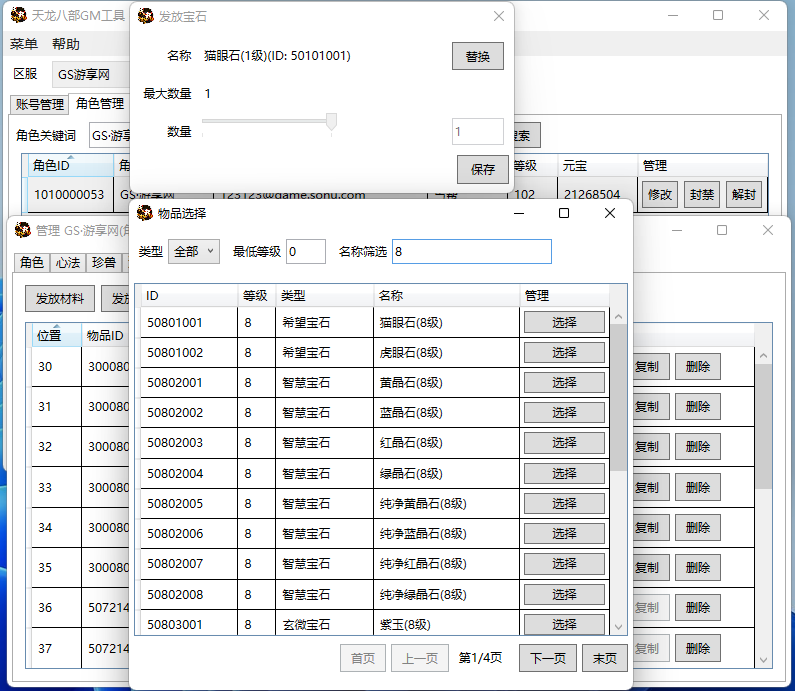Focus the 名称筛选 text box
Image resolution: width=795 pixels, height=691 pixels.
[471, 252]
